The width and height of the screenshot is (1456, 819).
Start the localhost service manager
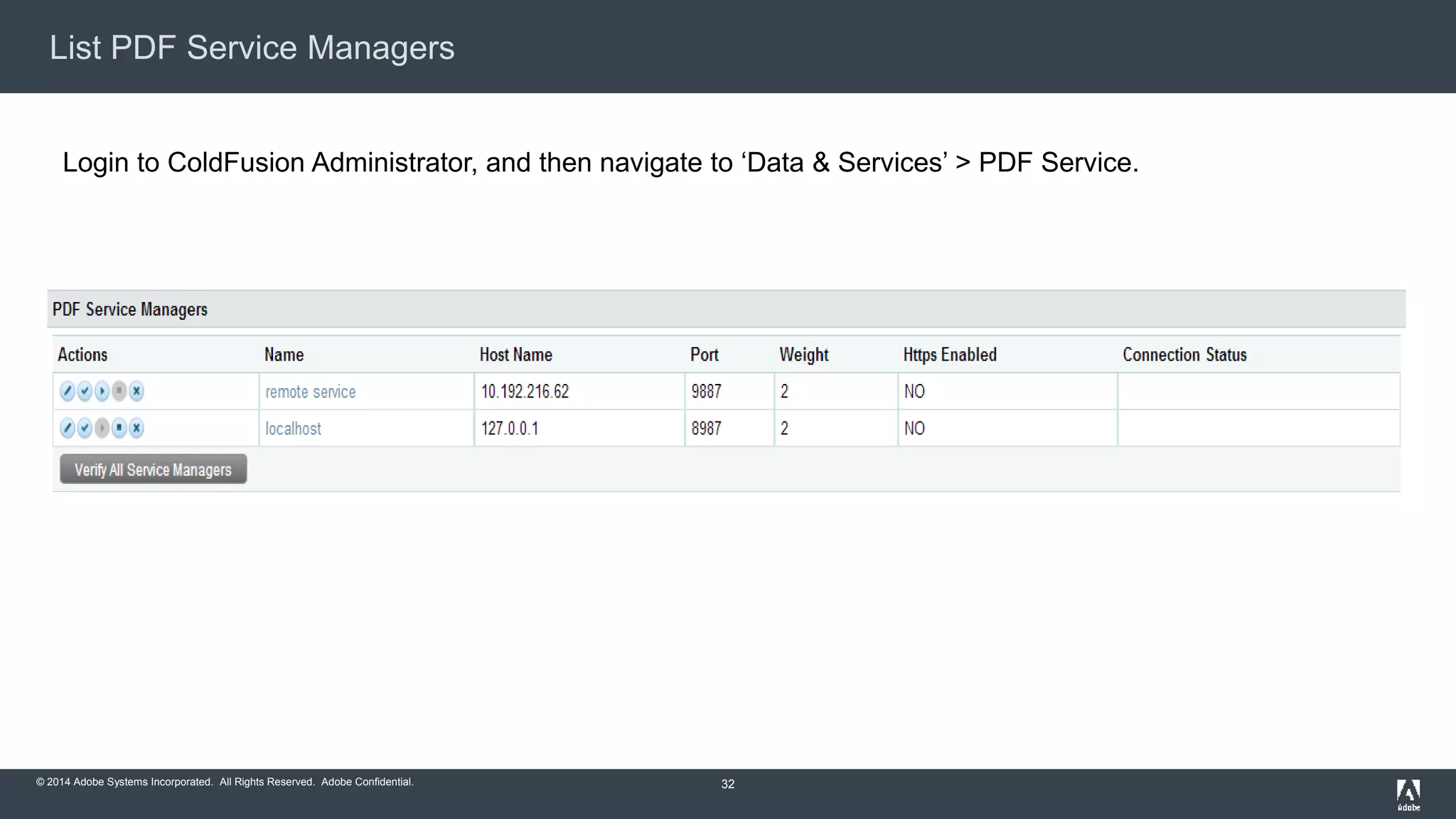tap(102, 428)
